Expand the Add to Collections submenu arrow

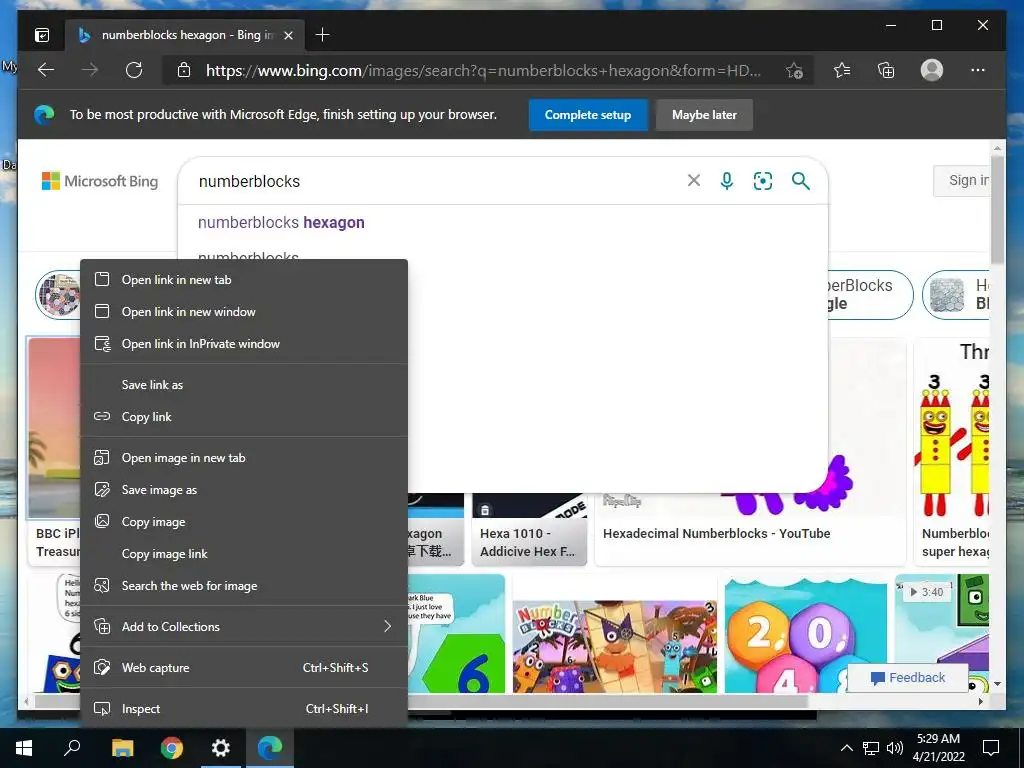[x=387, y=626]
